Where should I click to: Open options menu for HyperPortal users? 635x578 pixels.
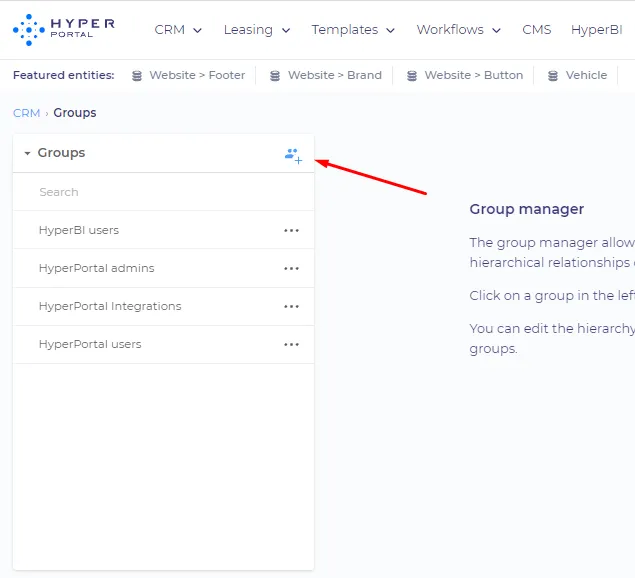click(x=291, y=345)
